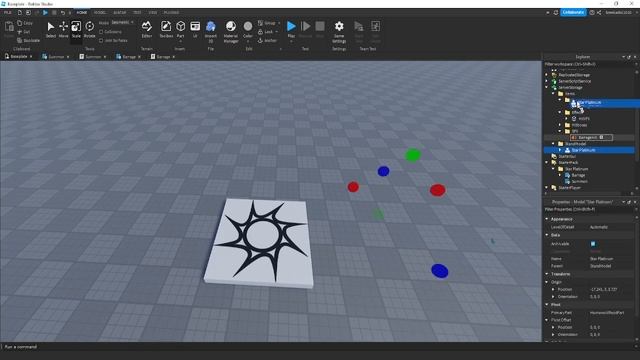The height and width of the screenshot is (360, 640).
Task: Click the Name property value Star Platinum
Action: [x=601, y=259]
